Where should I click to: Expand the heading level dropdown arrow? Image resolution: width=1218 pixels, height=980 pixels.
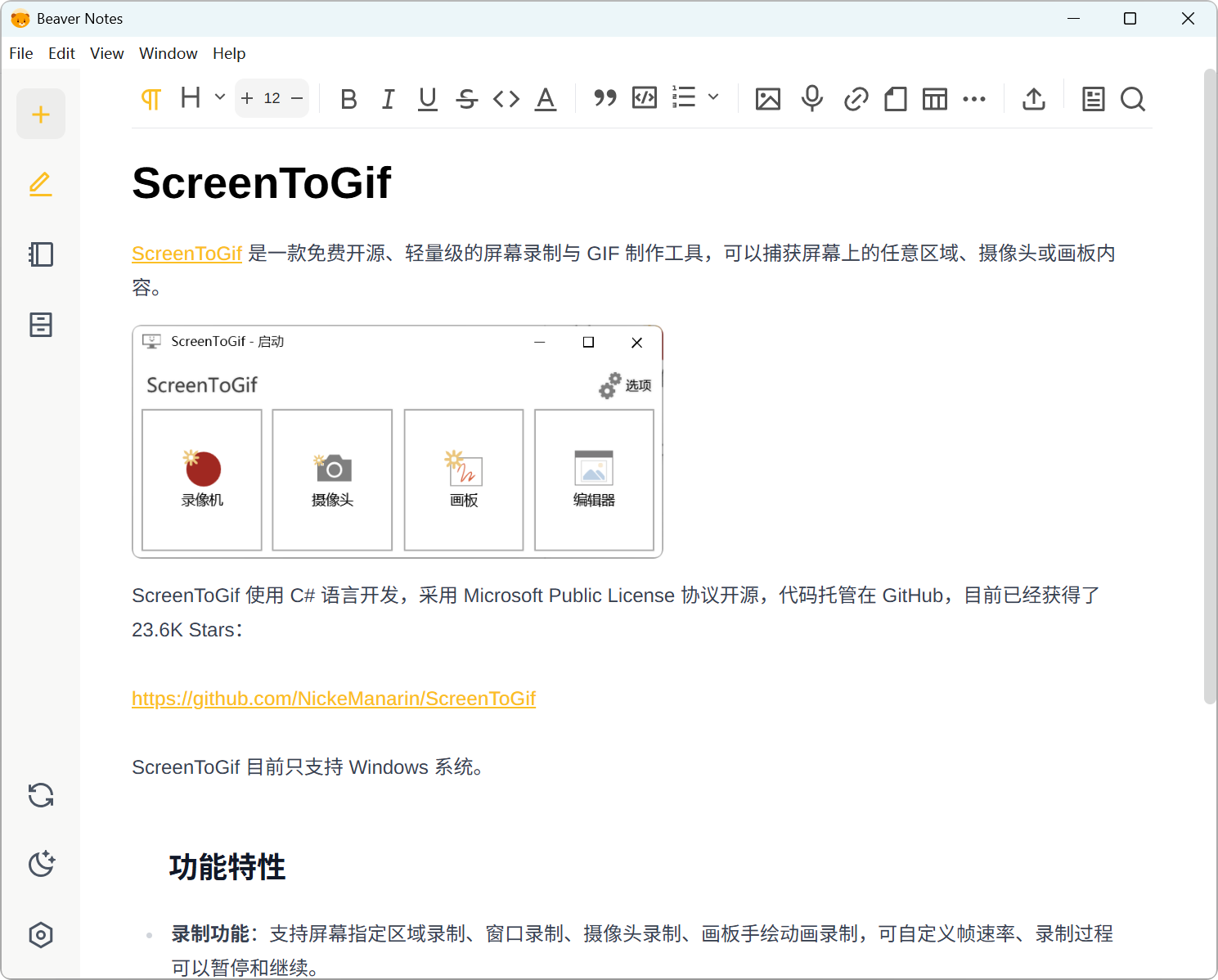click(x=220, y=97)
